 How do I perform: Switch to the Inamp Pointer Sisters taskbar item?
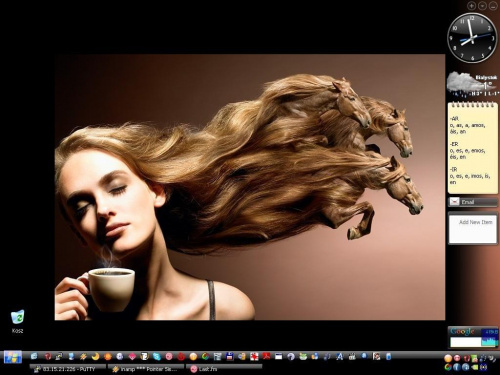point(146,369)
